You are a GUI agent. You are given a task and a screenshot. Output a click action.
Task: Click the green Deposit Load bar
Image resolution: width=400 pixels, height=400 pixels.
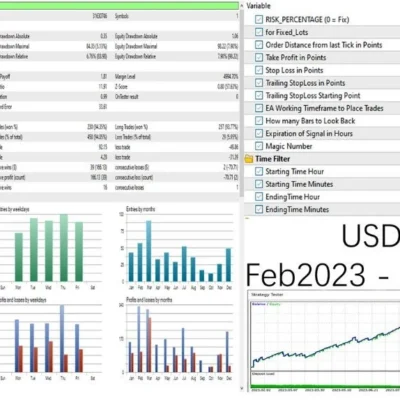tap(325, 387)
